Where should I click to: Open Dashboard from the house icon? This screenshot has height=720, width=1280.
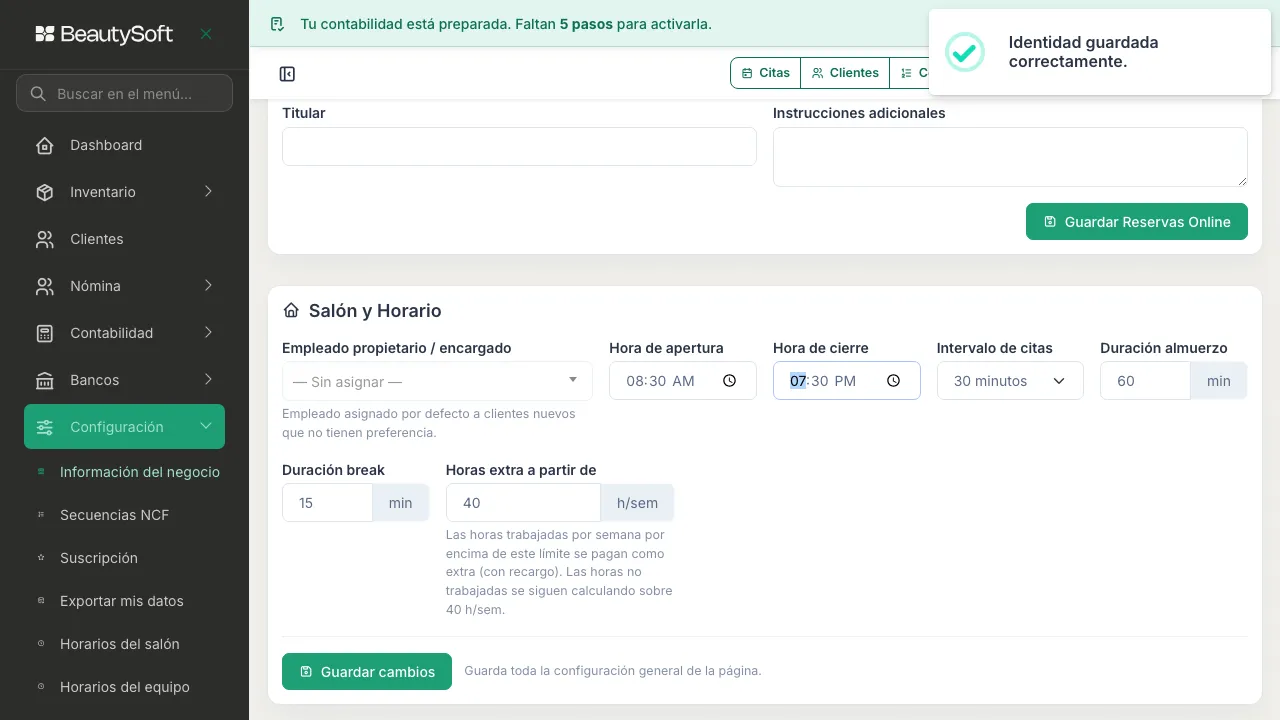pos(45,145)
